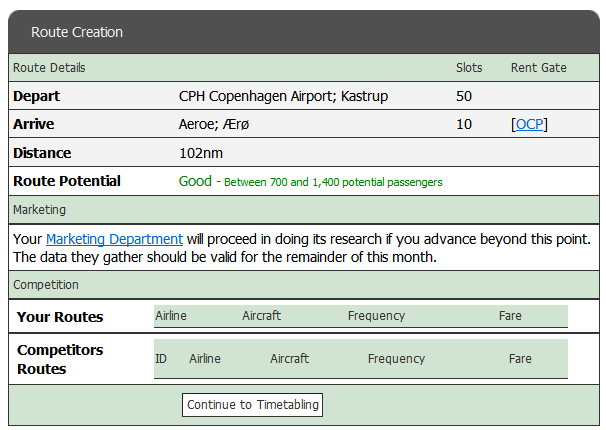
Task: Select the Route Details section header
Action: pyautogui.click(x=49, y=68)
